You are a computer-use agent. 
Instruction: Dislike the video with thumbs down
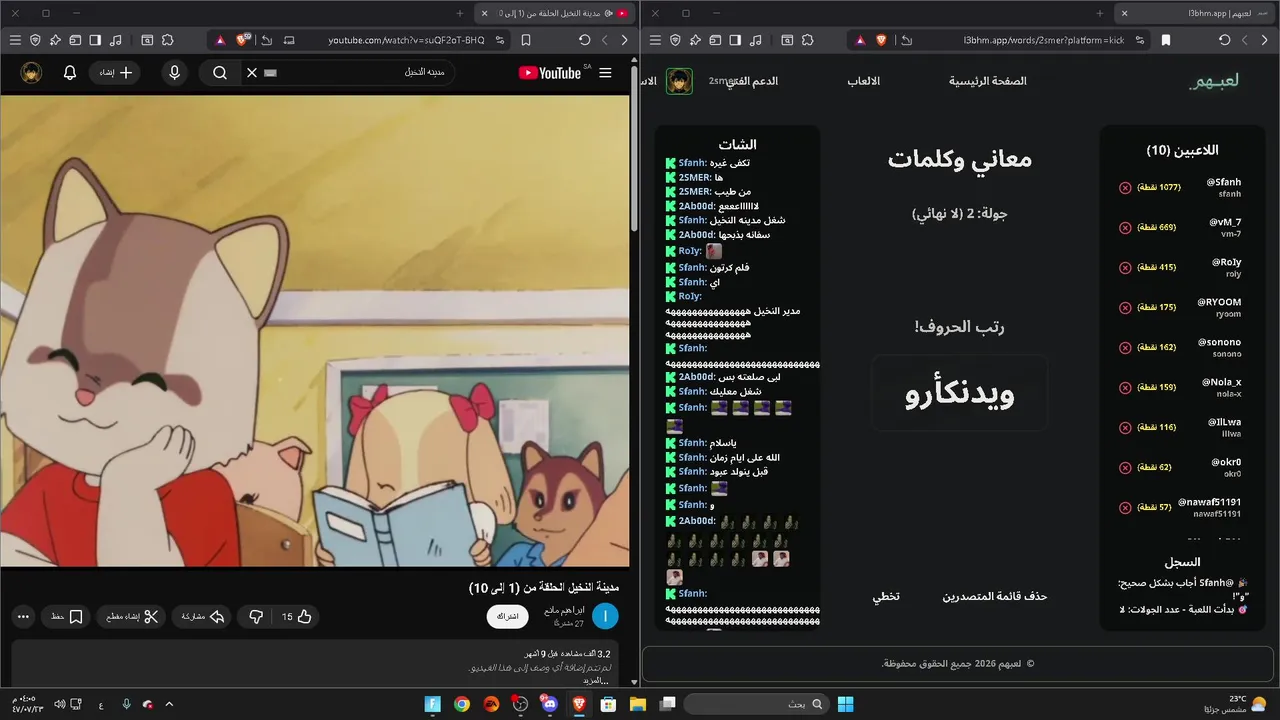(x=256, y=617)
